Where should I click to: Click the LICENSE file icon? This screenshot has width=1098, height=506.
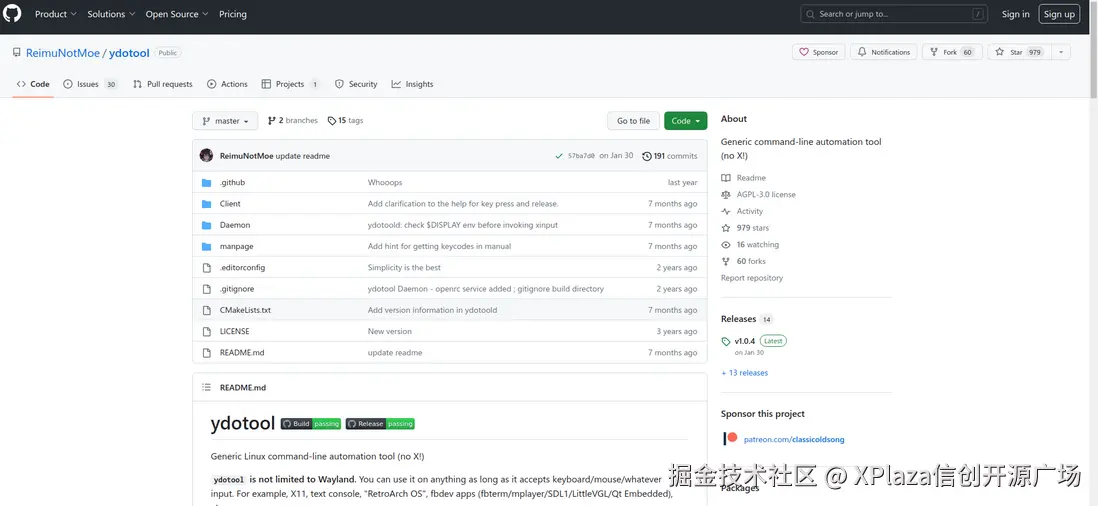[x=207, y=332]
